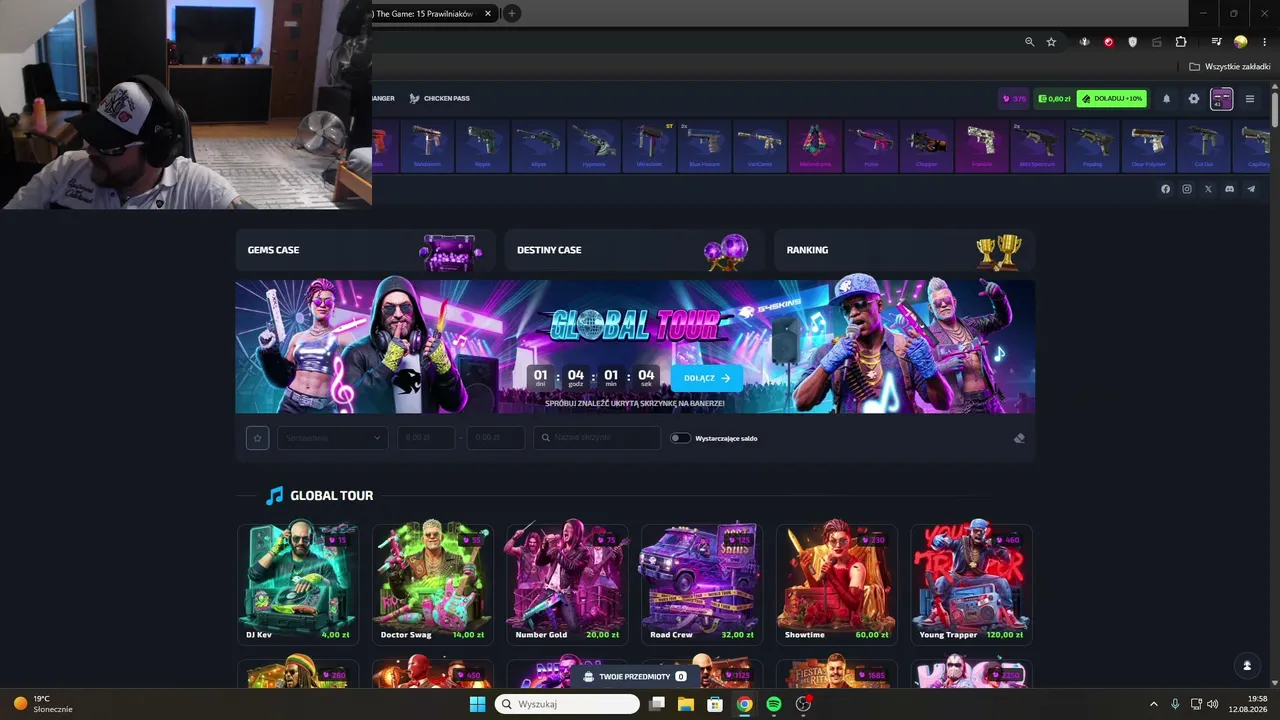The height and width of the screenshot is (720, 1280).
Task: Toggle the 'Wystarczające saldo' switch
Action: tap(680, 438)
